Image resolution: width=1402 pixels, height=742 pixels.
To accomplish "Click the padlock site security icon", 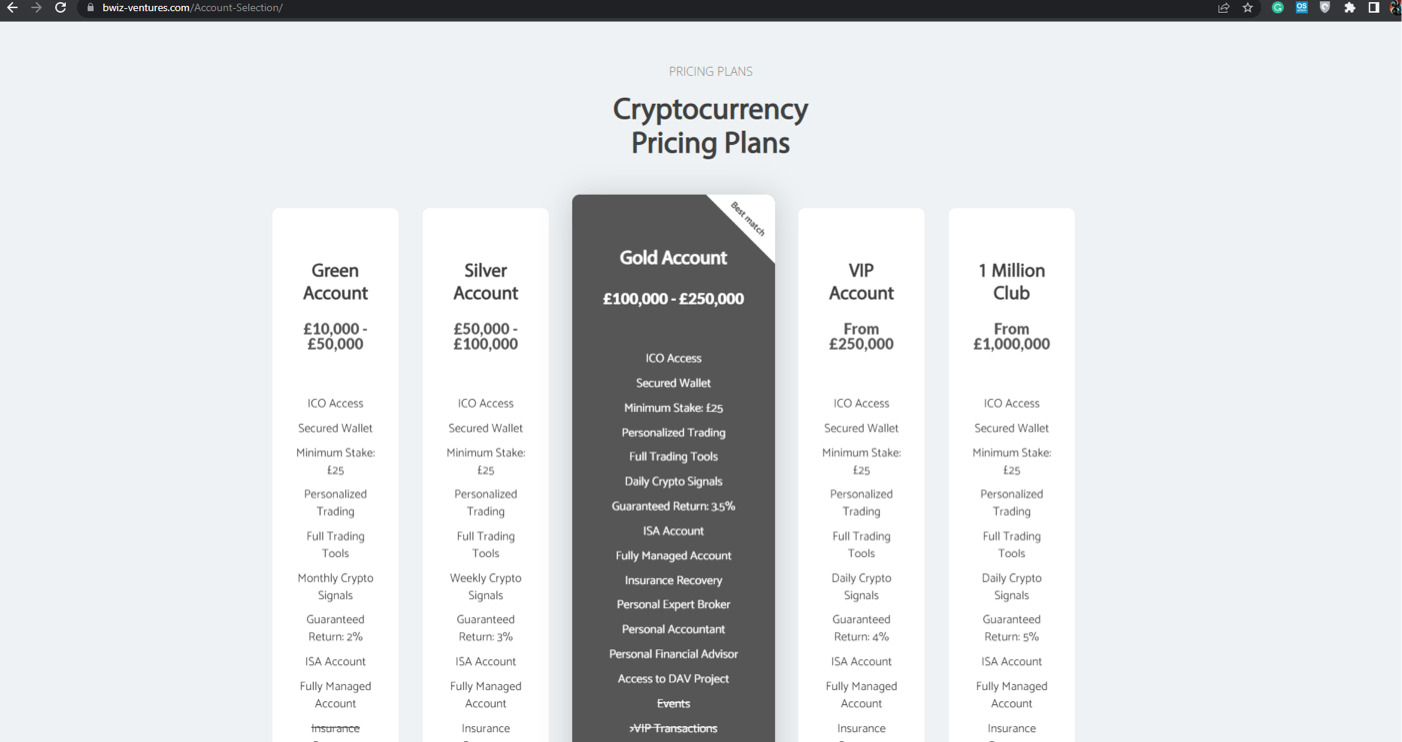I will 90,8.
